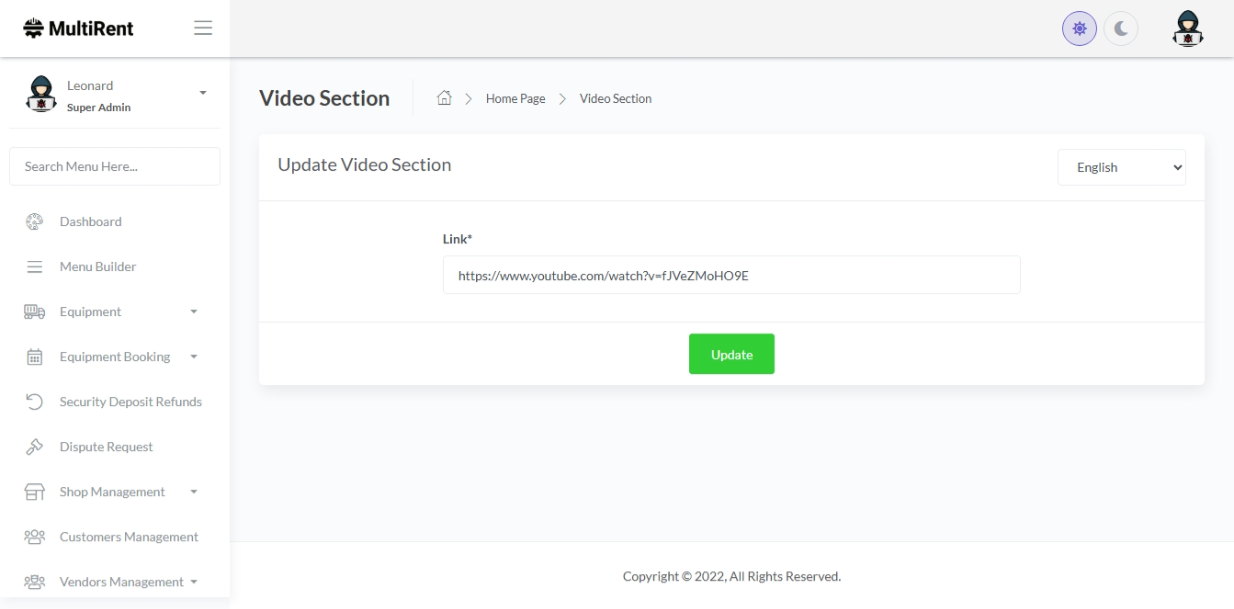Open the English language dropdown
The height and width of the screenshot is (609, 1234).
[1121, 168]
